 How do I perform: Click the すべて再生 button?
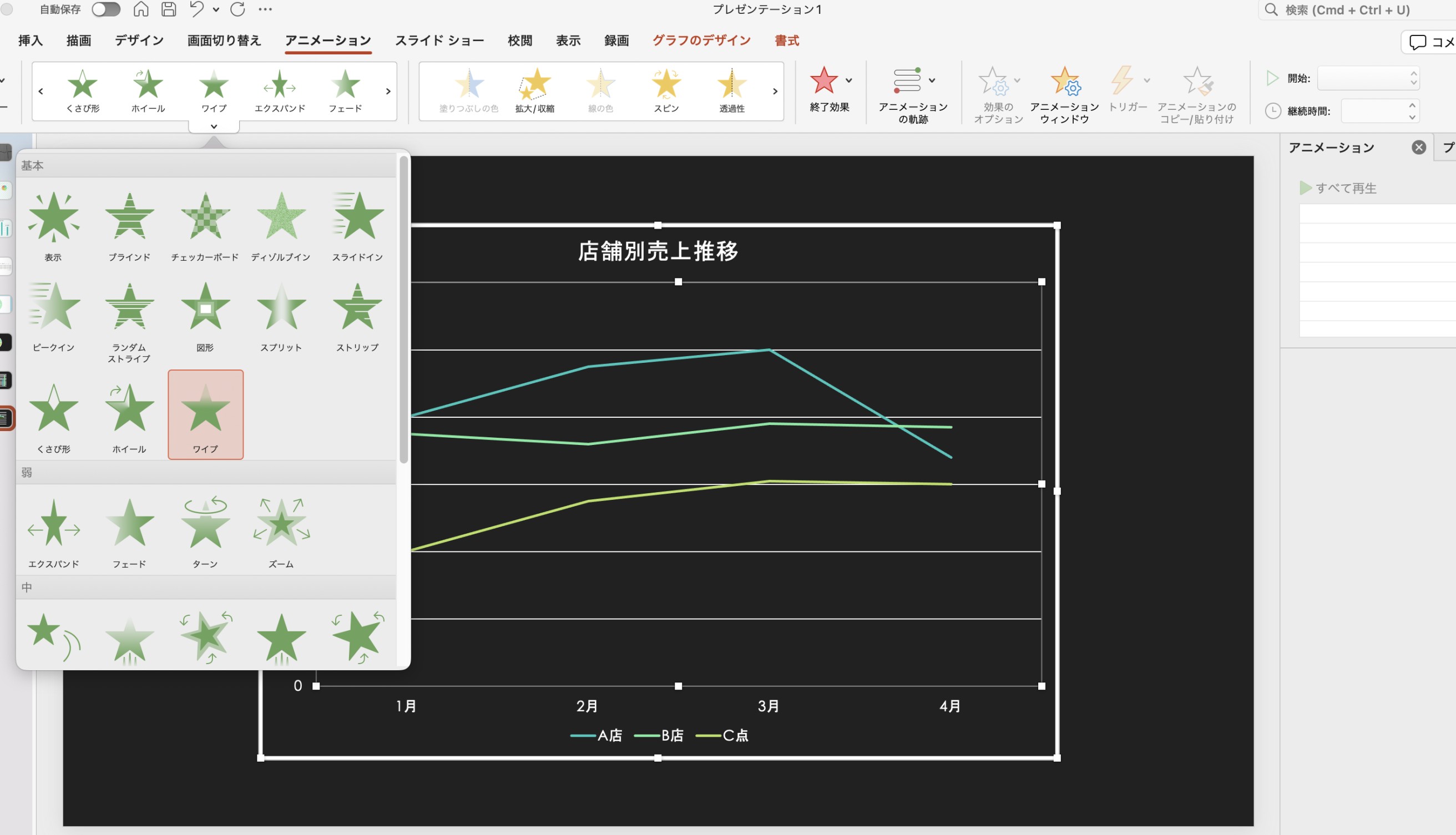click(x=1338, y=188)
